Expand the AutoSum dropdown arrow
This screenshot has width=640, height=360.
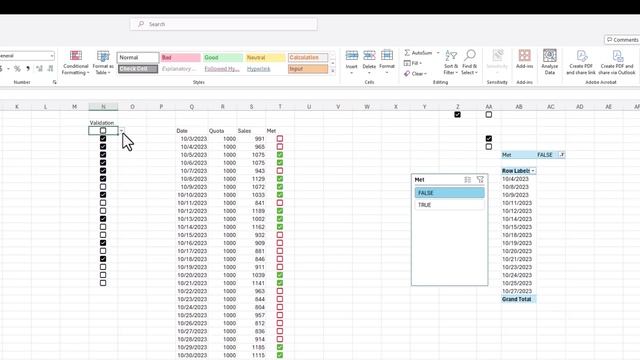[x=438, y=53]
